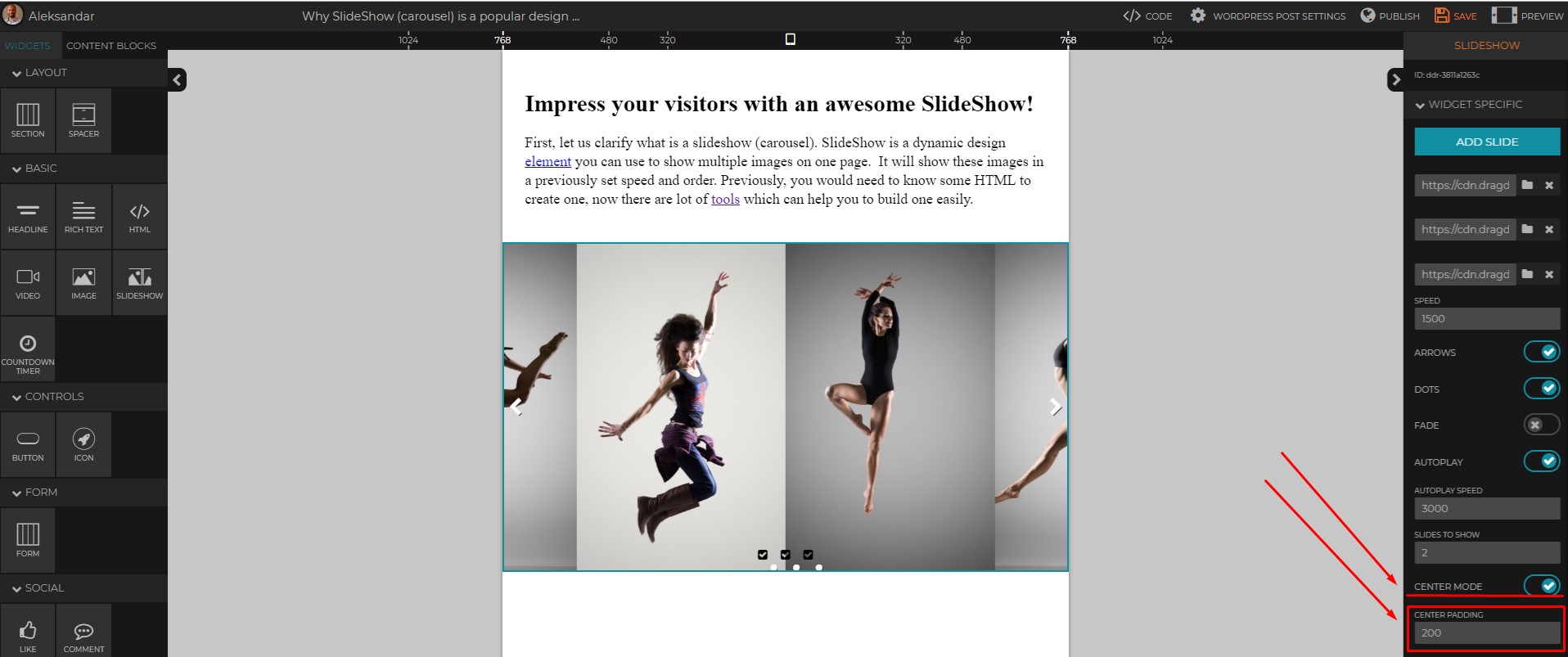The height and width of the screenshot is (657, 1568).
Task: Click middle checkbox below slideshow
Action: [786, 555]
